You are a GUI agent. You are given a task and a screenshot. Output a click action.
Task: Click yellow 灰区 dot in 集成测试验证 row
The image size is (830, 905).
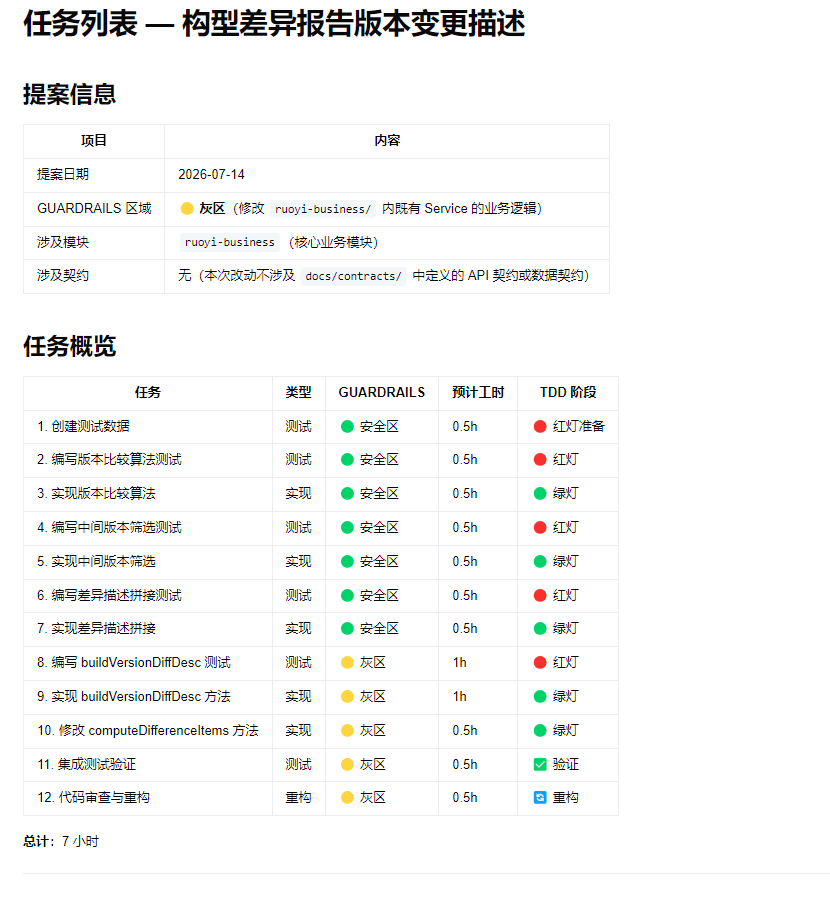tap(347, 765)
